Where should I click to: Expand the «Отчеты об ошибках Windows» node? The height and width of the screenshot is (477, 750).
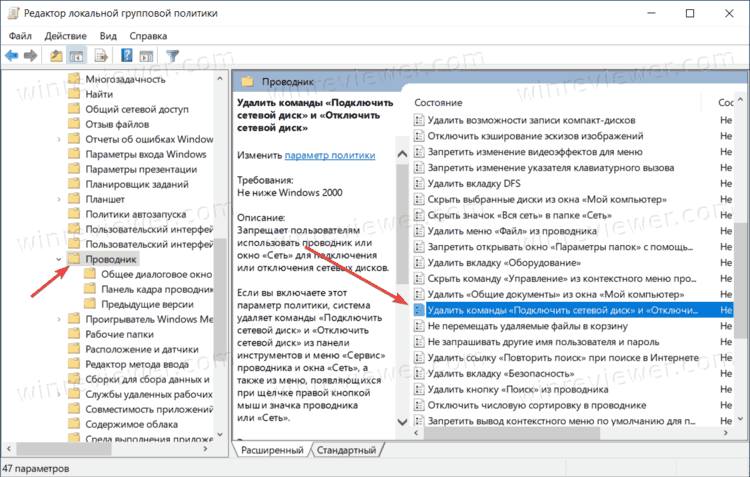tap(59, 139)
